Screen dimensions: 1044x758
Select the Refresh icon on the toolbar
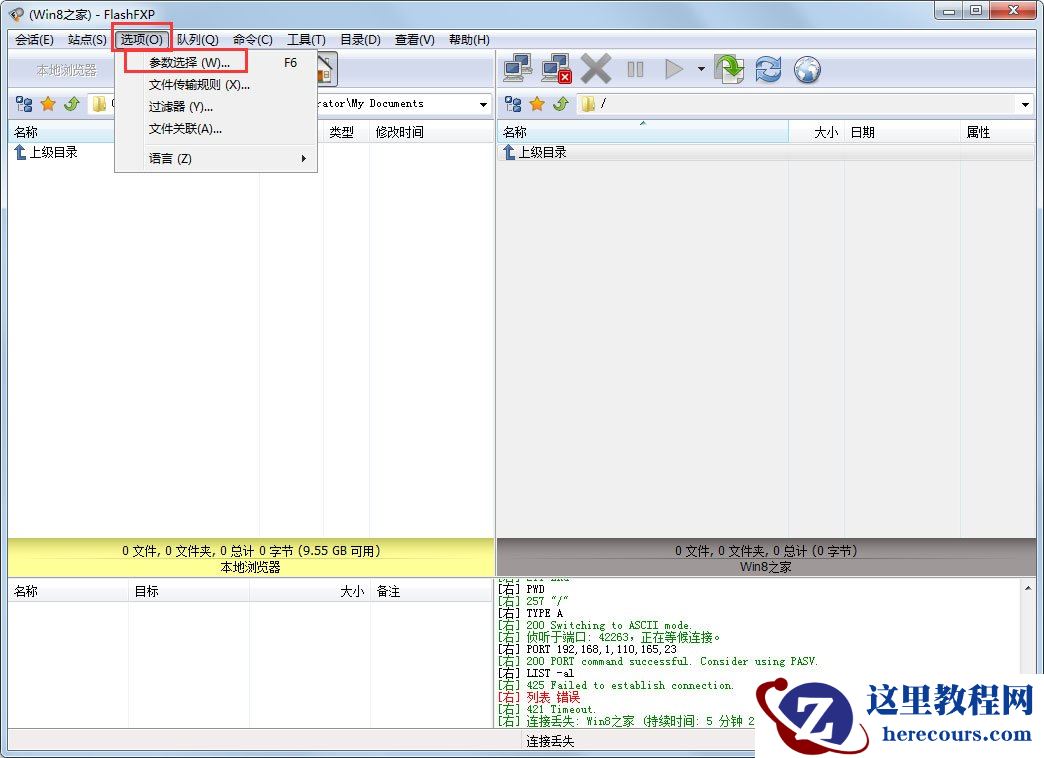coord(768,69)
